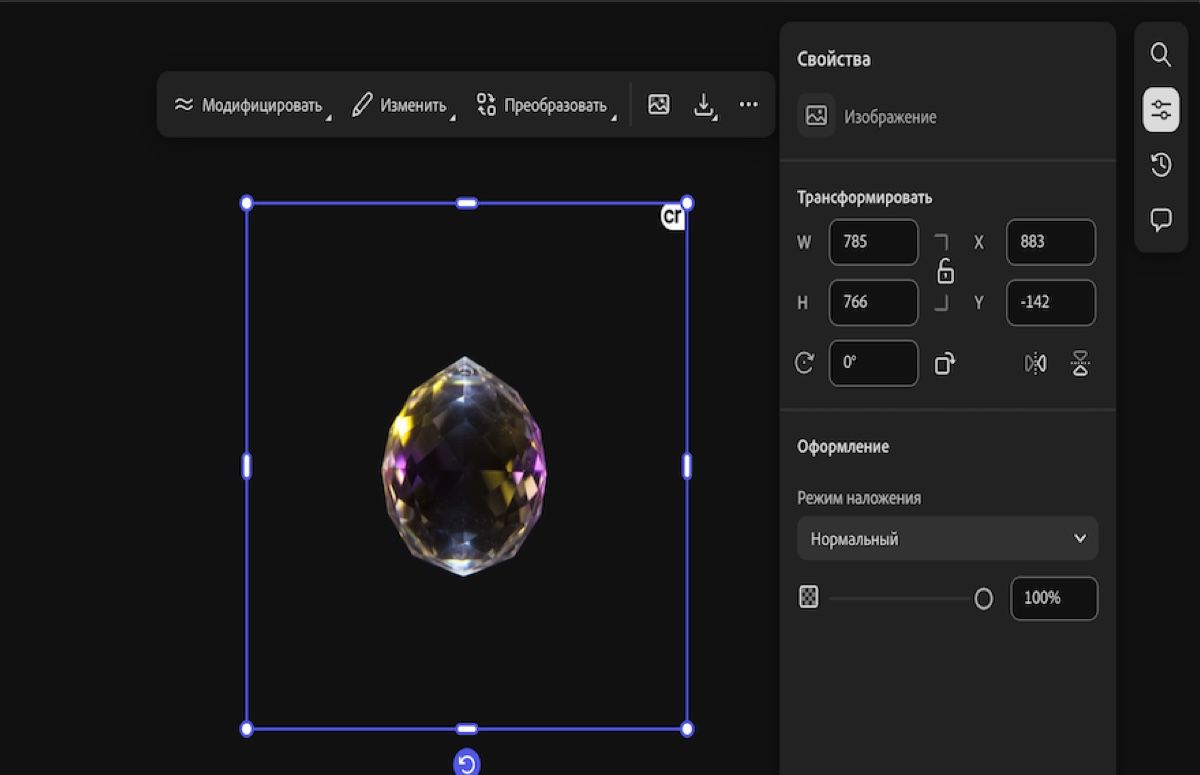1200x775 pixels.
Task: Click the right middle selection edge handle
Action: (x=687, y=465)
